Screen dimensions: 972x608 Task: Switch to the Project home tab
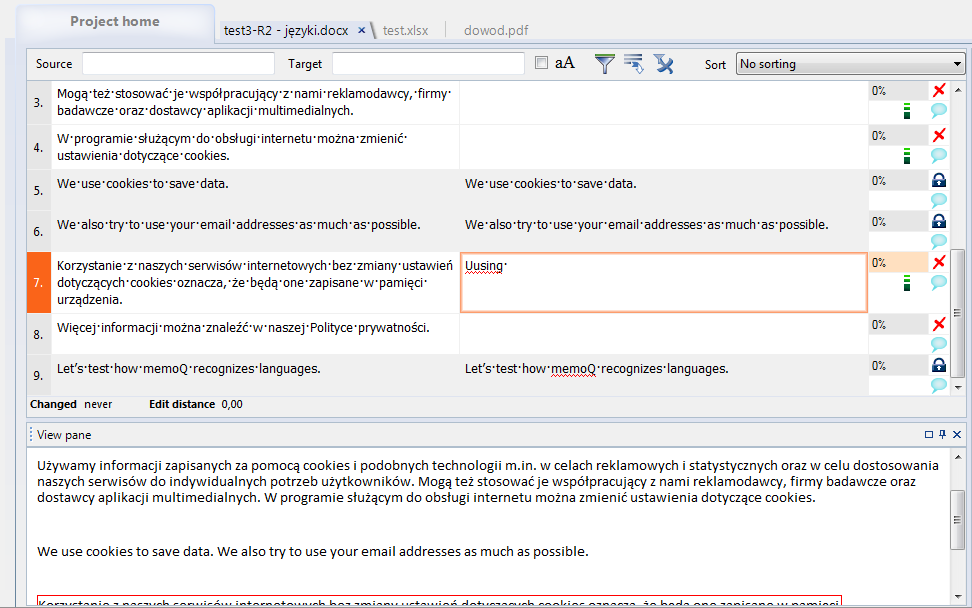114,22
